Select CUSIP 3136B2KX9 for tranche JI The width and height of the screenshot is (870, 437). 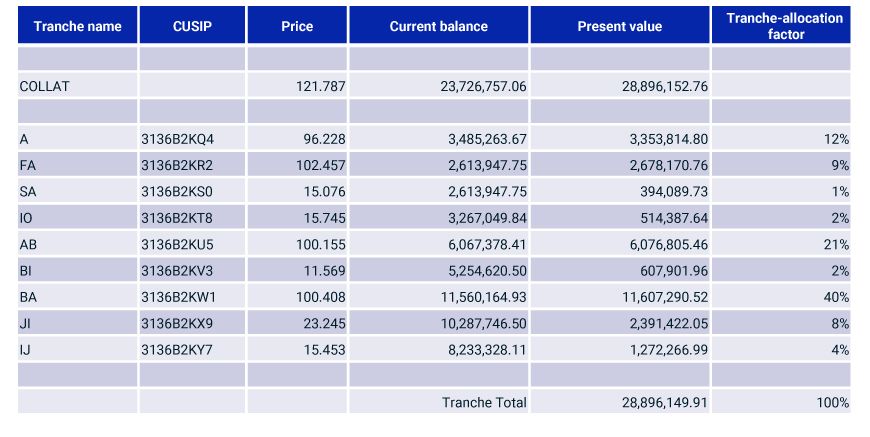tap(178, 323)
